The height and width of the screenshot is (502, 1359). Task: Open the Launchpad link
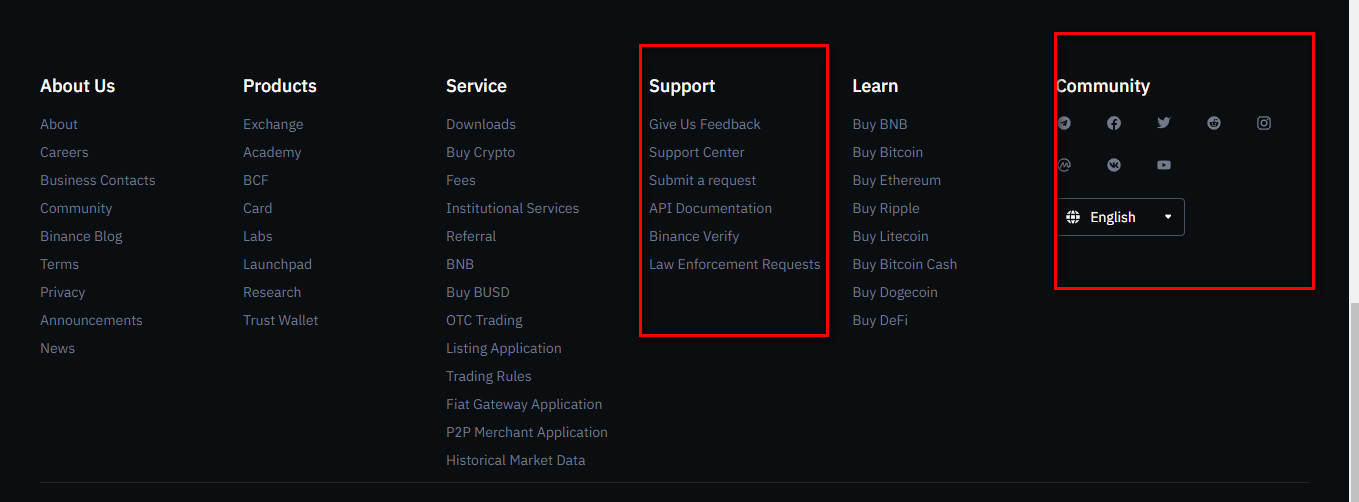coord(277,264)
